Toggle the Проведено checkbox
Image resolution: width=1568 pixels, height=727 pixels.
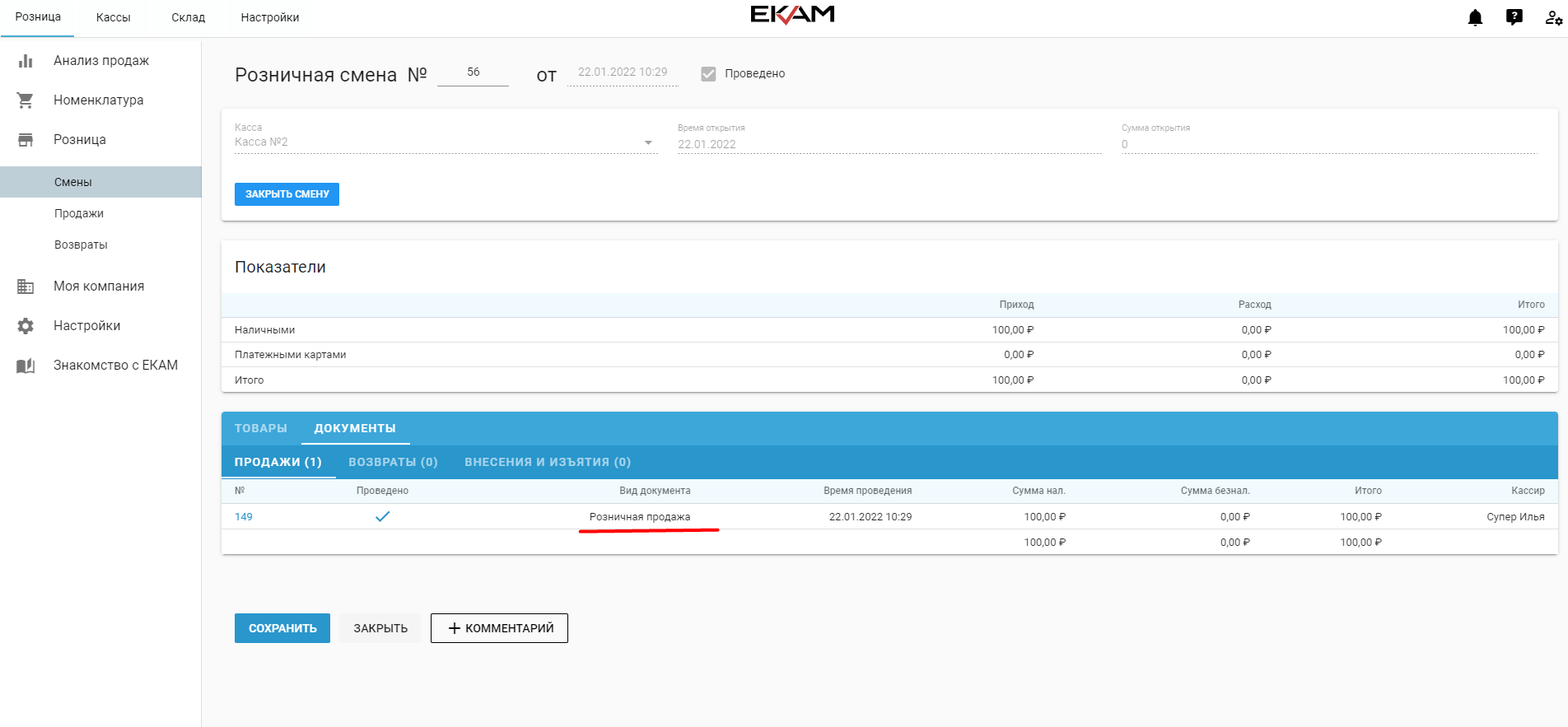pyautogui.click(x=708, y=74)
